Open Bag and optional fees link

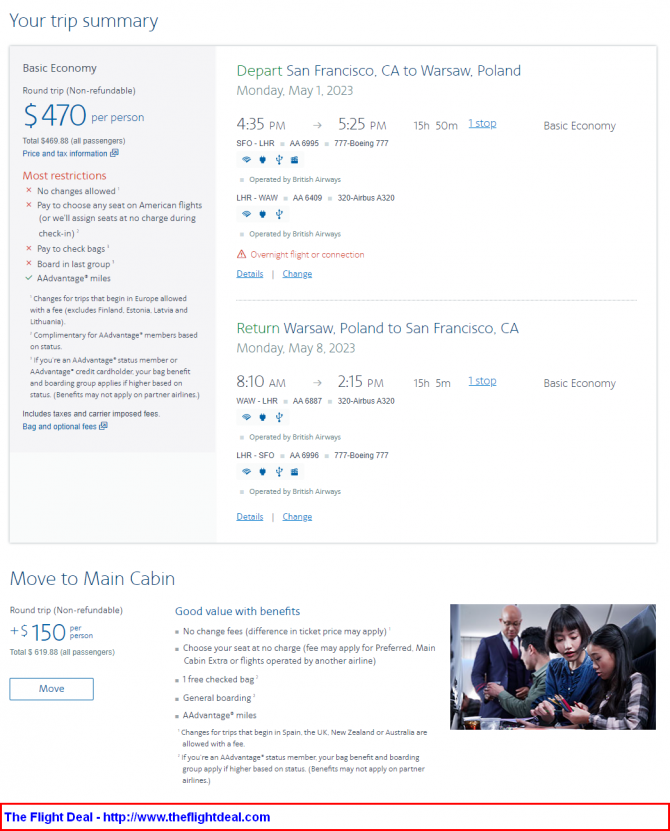click(x=59, y=426)
